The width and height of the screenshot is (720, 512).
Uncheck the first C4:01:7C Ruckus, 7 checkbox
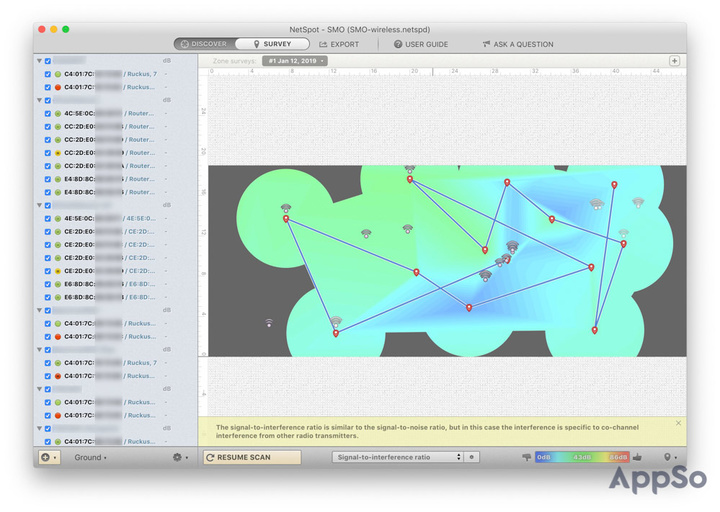click(x=48, y=74)
